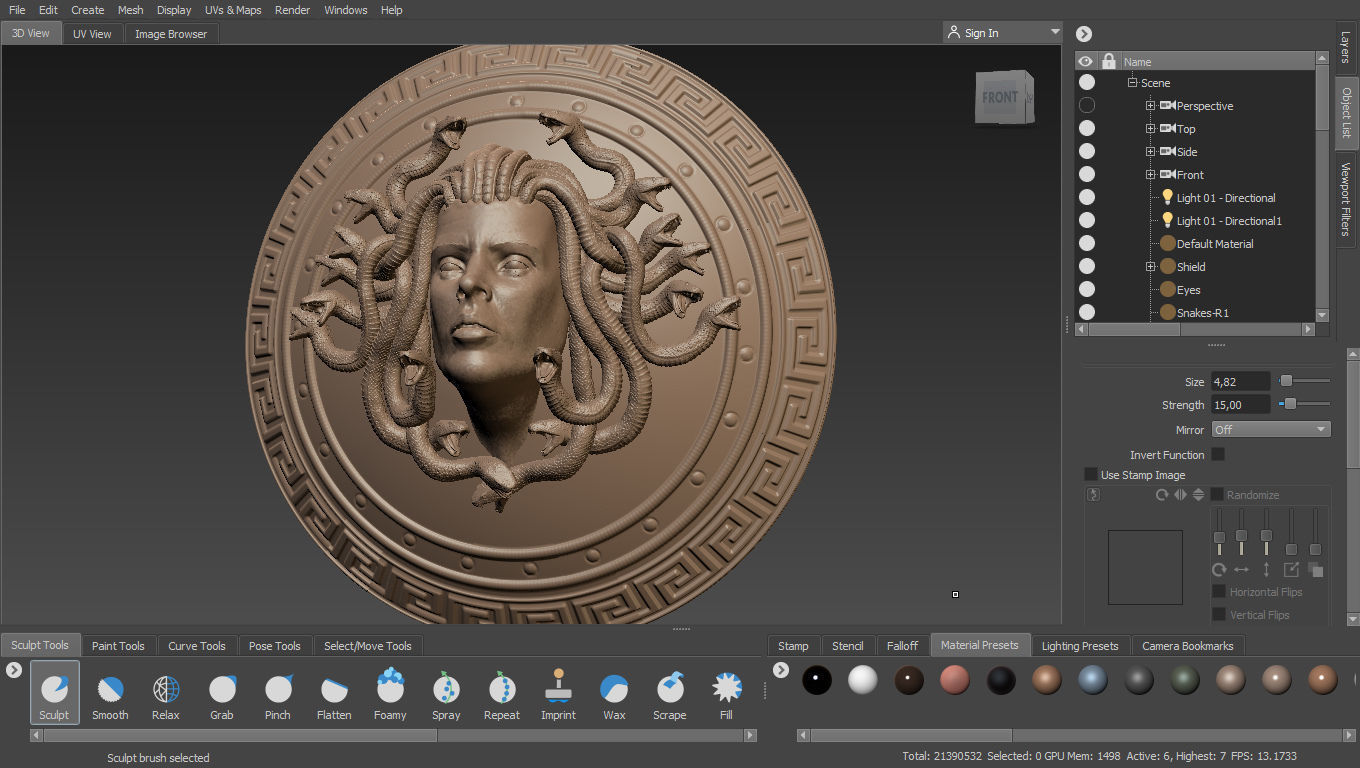Click the user icon next to Sign In
Image resolution: width=1360 pixels, height=768 pixels.
coord(954,32)
